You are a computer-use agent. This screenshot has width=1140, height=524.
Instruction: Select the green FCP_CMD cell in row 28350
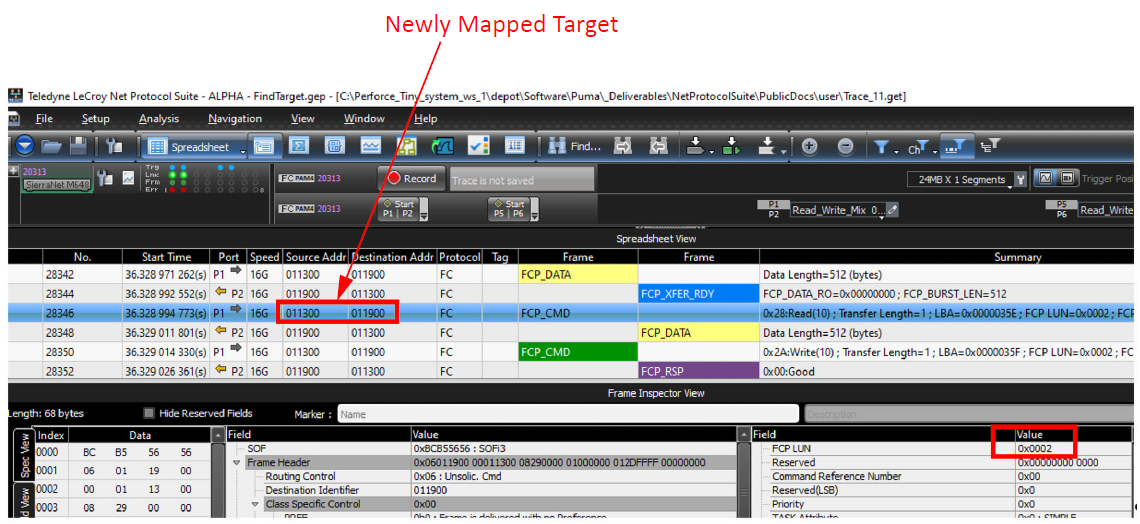[x=578, y=352]
